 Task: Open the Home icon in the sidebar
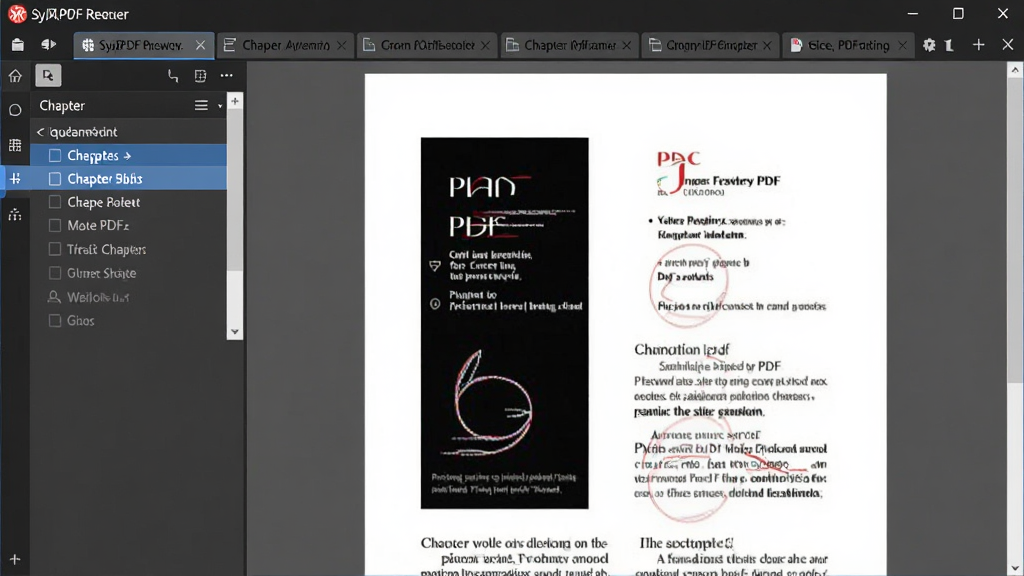tap(15, 76)
